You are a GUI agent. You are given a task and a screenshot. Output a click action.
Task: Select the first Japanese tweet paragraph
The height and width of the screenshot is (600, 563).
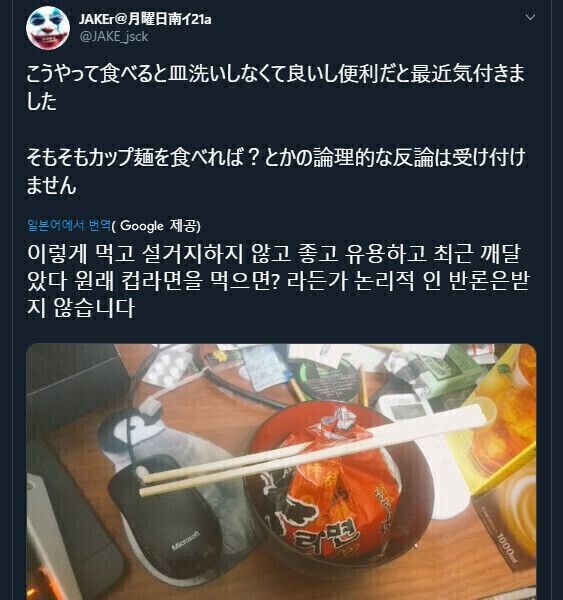tap(276, 88)
